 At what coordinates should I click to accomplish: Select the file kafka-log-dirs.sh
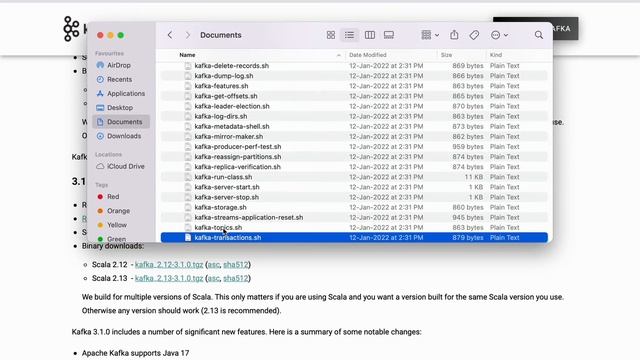coord(221,116)
